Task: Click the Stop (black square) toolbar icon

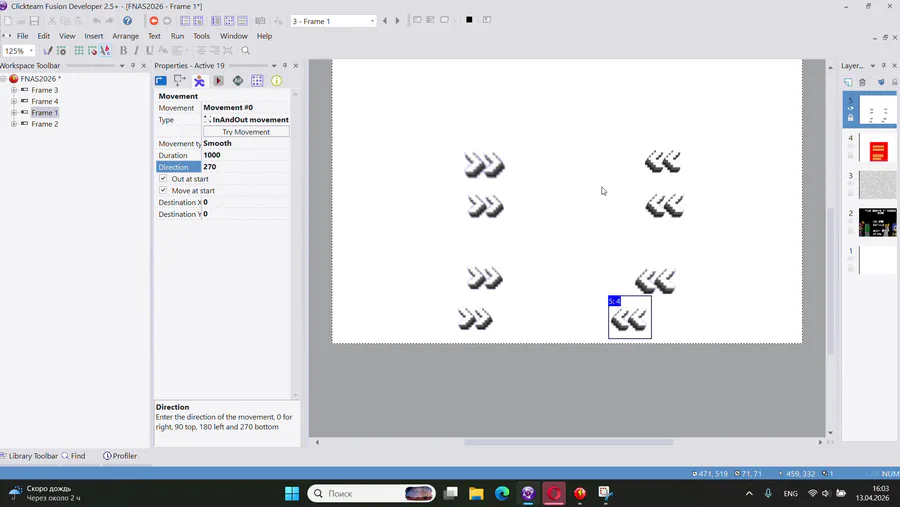Action: click(469, 20)
